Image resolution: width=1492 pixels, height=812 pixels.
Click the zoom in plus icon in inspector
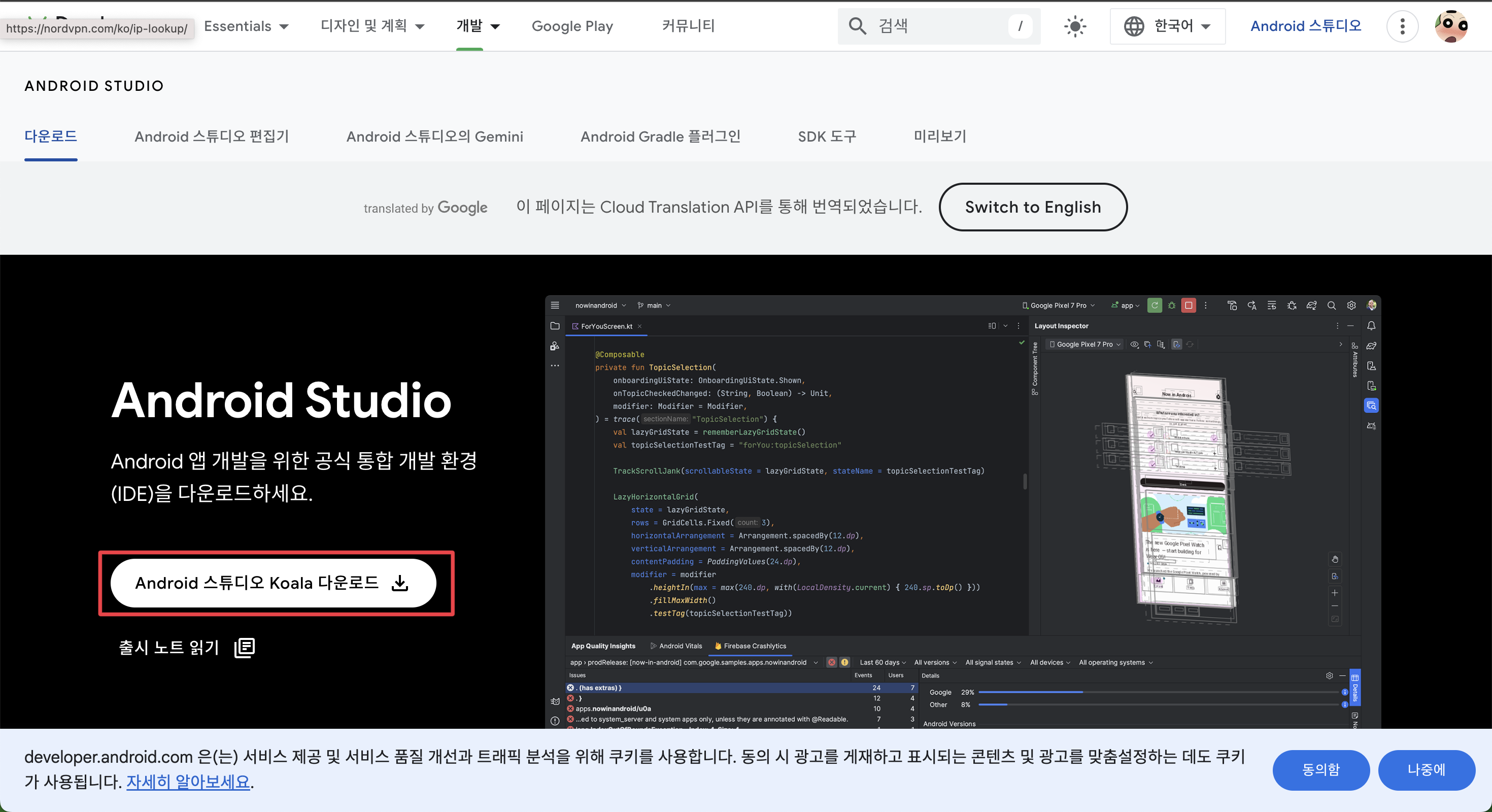point(1335,592)
